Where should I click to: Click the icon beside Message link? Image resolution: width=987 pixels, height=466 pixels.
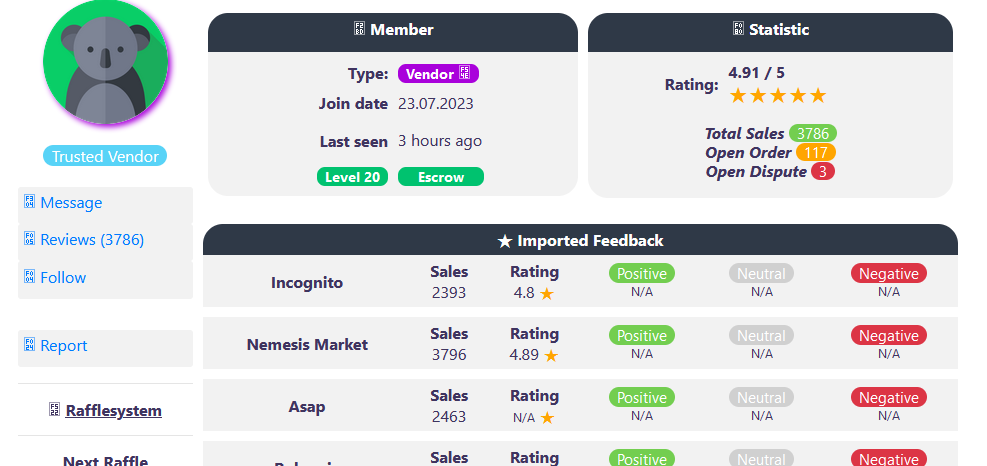point(30,202)
